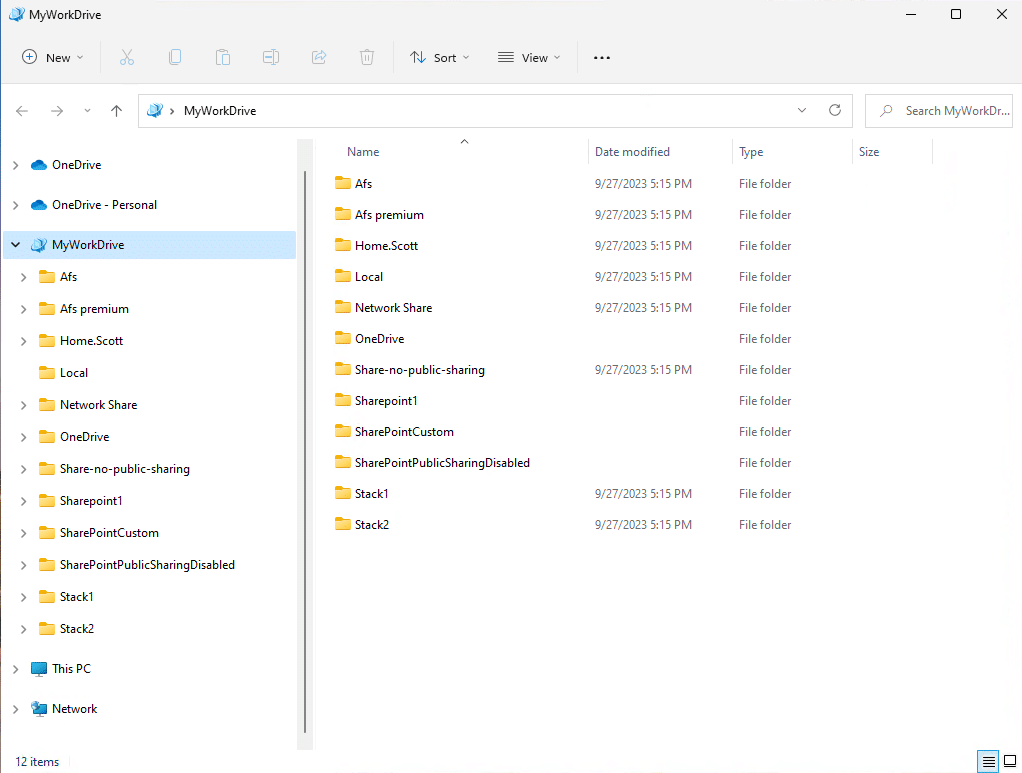This screenshot has width=1022, height=773.
Task: Click the Copy icon in toolbar
Action: tap(175, 58)
